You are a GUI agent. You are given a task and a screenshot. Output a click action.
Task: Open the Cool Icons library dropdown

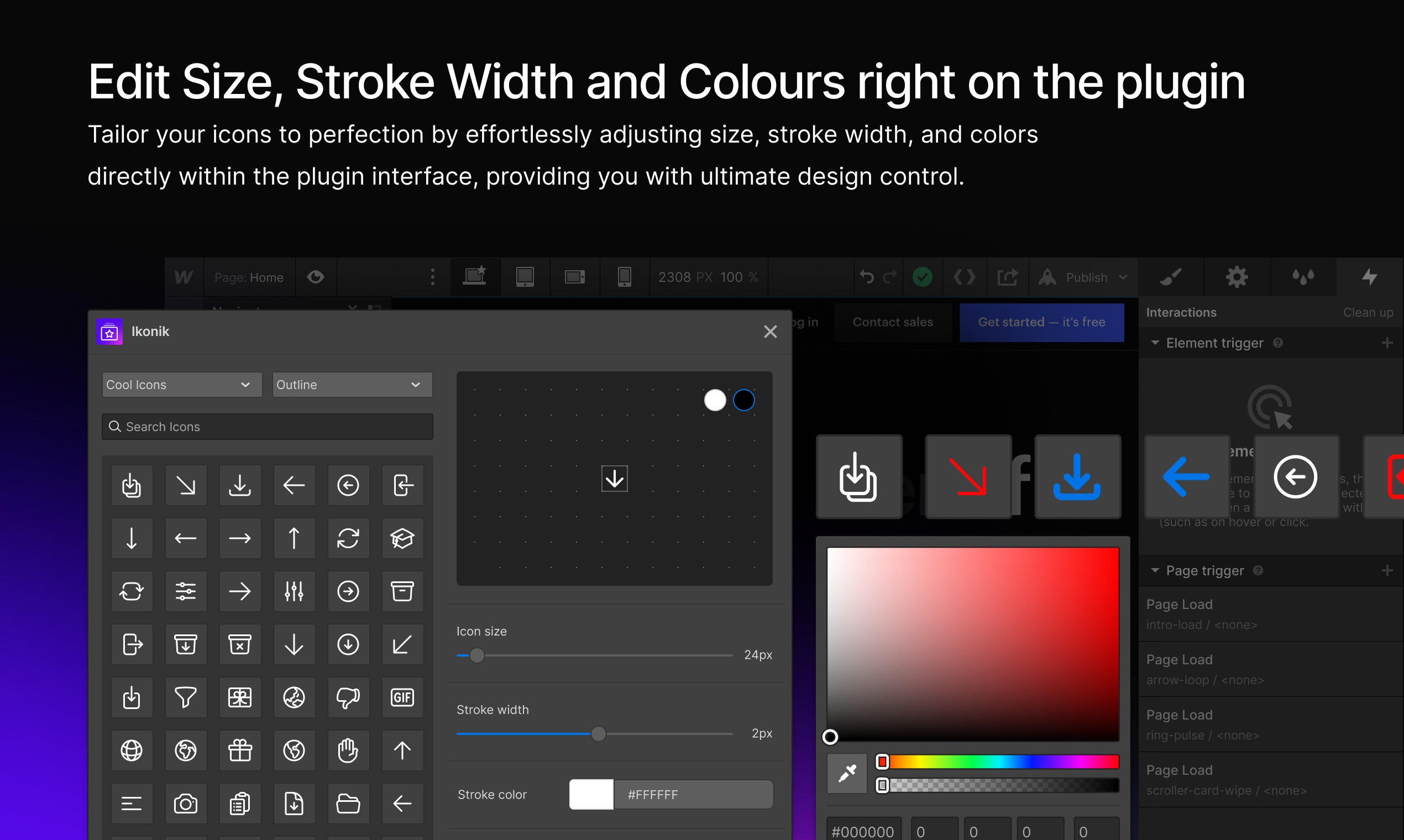pyautogui.click(x=182, y=384)
